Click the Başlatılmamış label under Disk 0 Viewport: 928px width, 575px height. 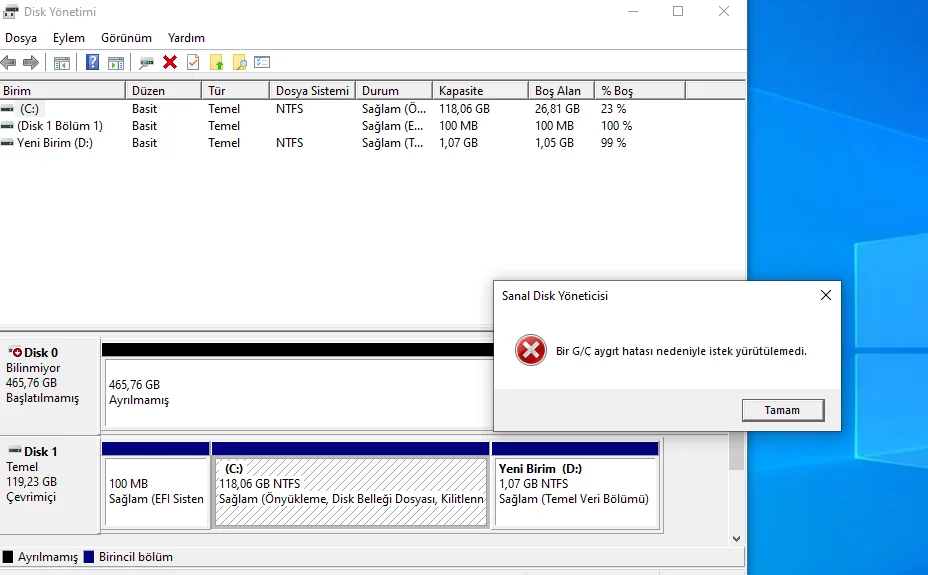[x=43, y=398]
